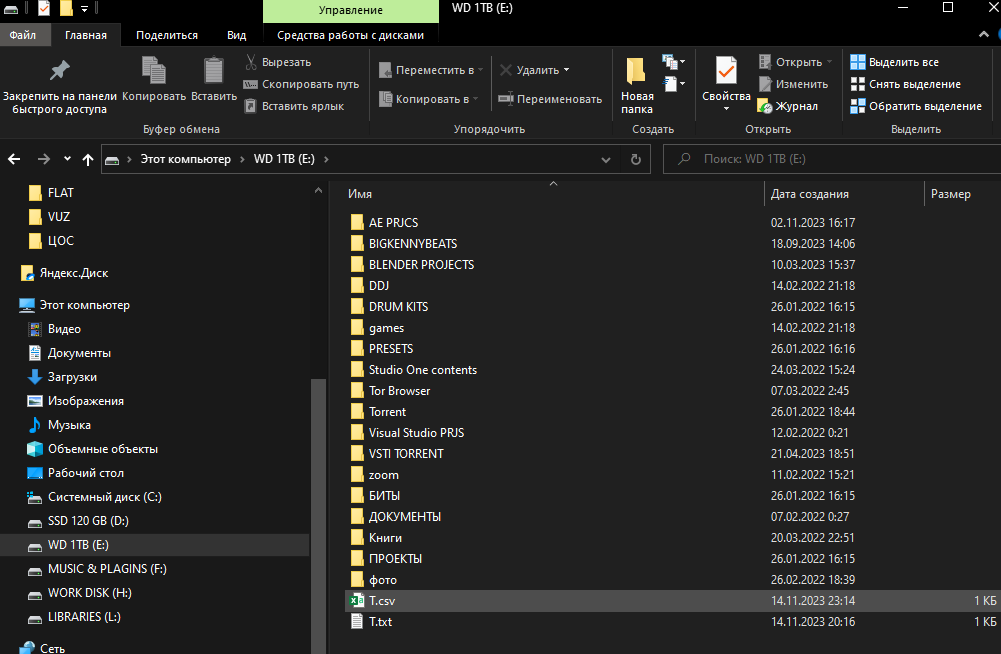Click Изменить in the Open group
The height and width of the screenshot is (654, 1001).
click(x=793, y=84)
